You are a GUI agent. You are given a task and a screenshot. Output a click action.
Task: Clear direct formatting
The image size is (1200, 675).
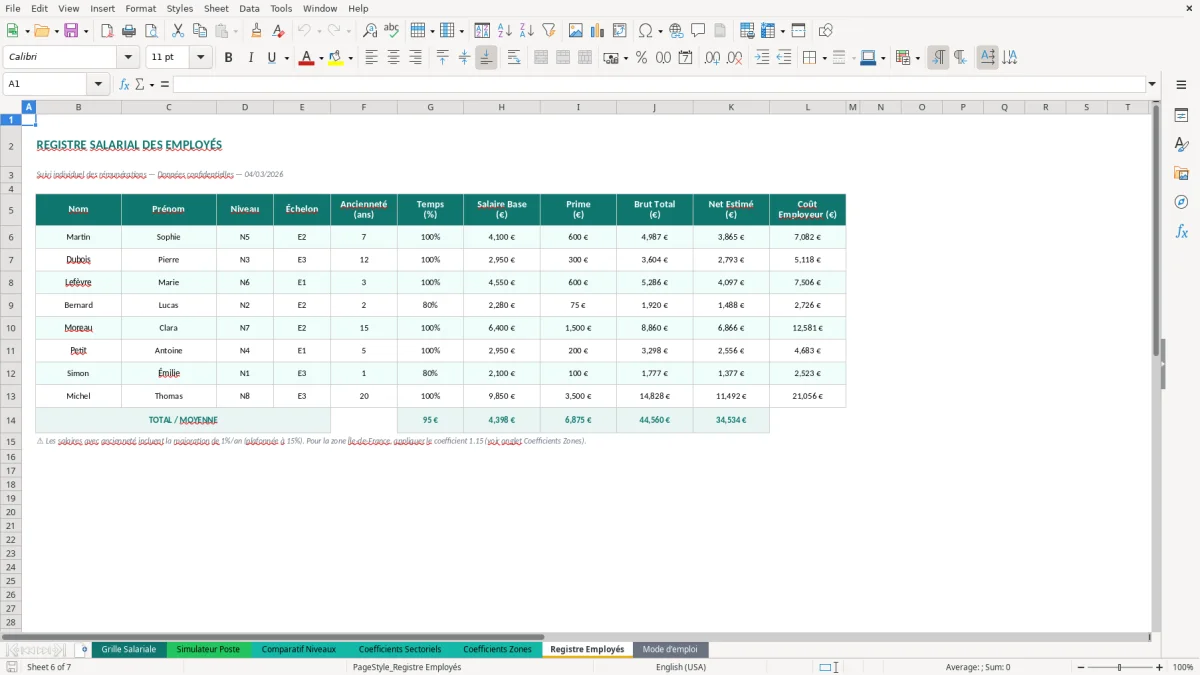coord(277,31)
